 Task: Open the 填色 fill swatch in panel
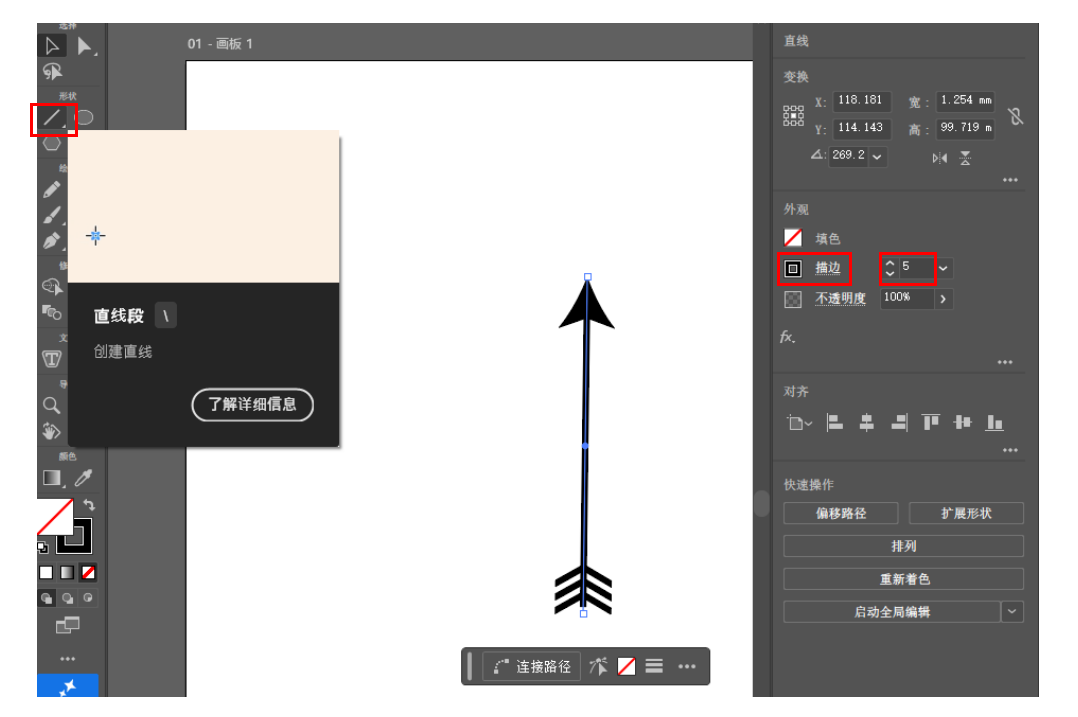[793, 238]
